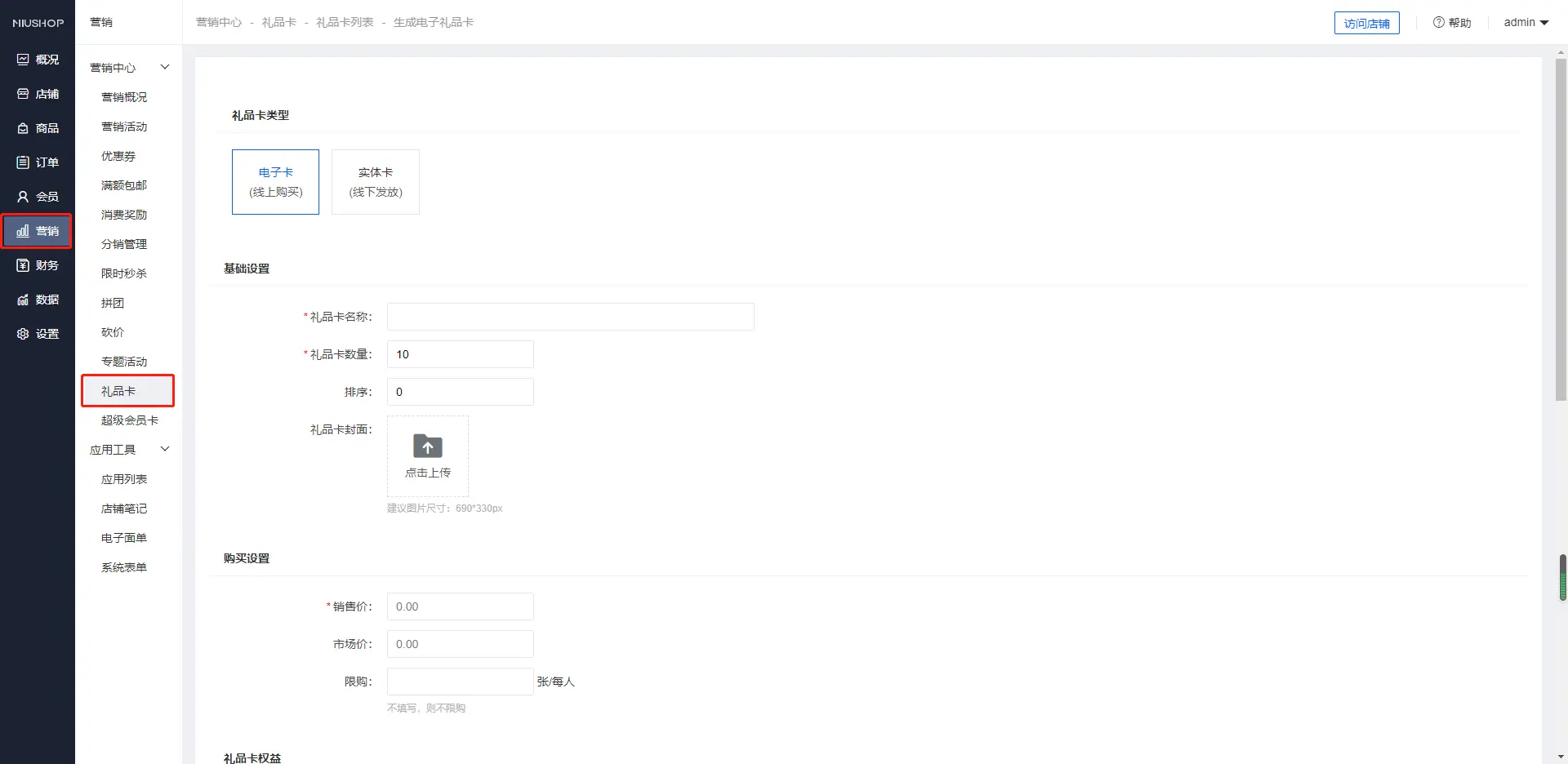Select the 电子卡 (online purchase) card type
Image resolution: width=1568 pixels, height=764 pixels.
pos(275,182)
